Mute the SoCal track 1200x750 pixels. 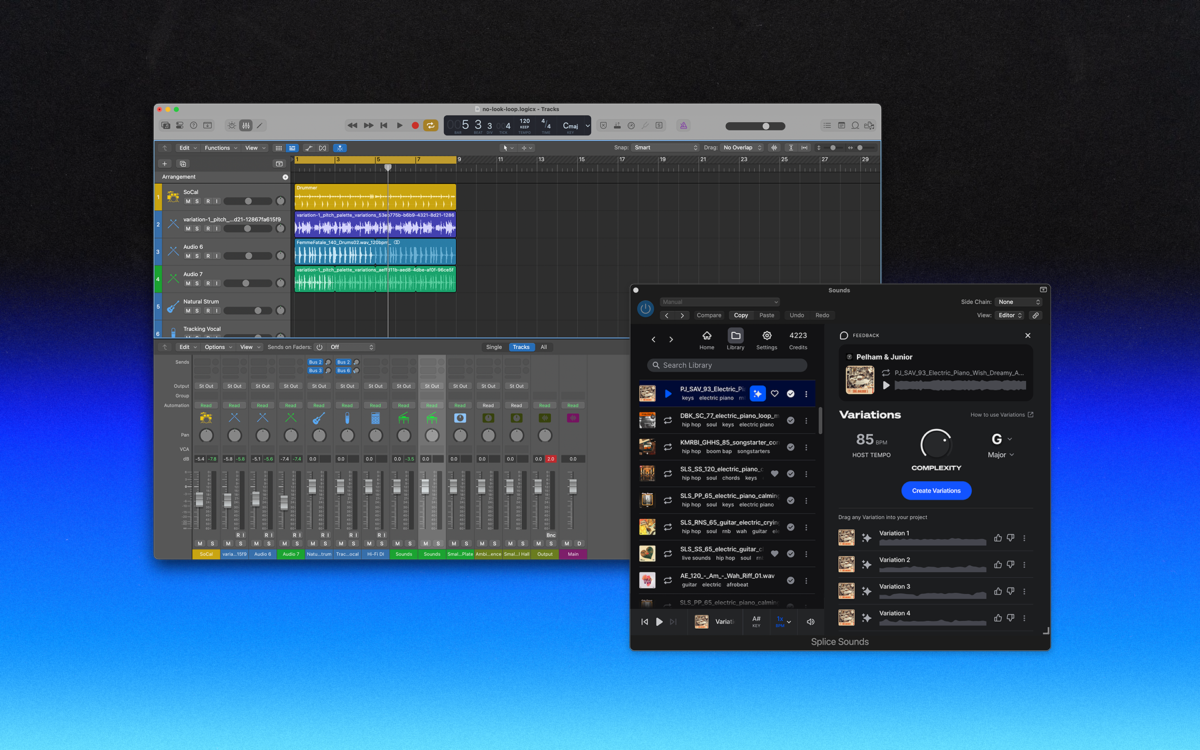click(187, 201)
